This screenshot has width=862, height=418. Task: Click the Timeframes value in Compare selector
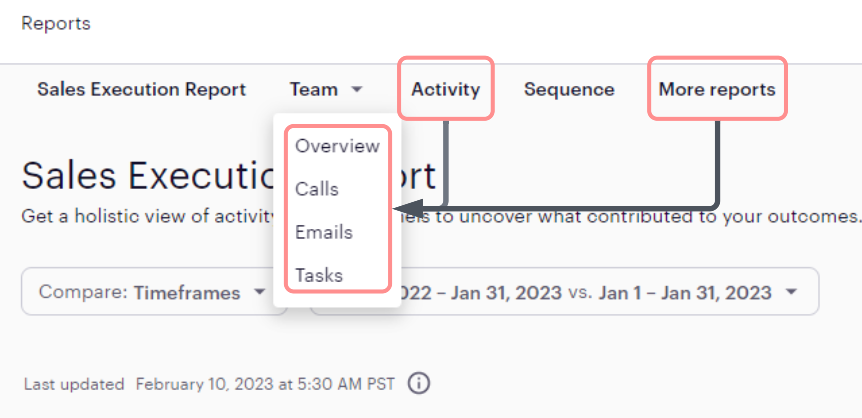click(x=187, y=293)
